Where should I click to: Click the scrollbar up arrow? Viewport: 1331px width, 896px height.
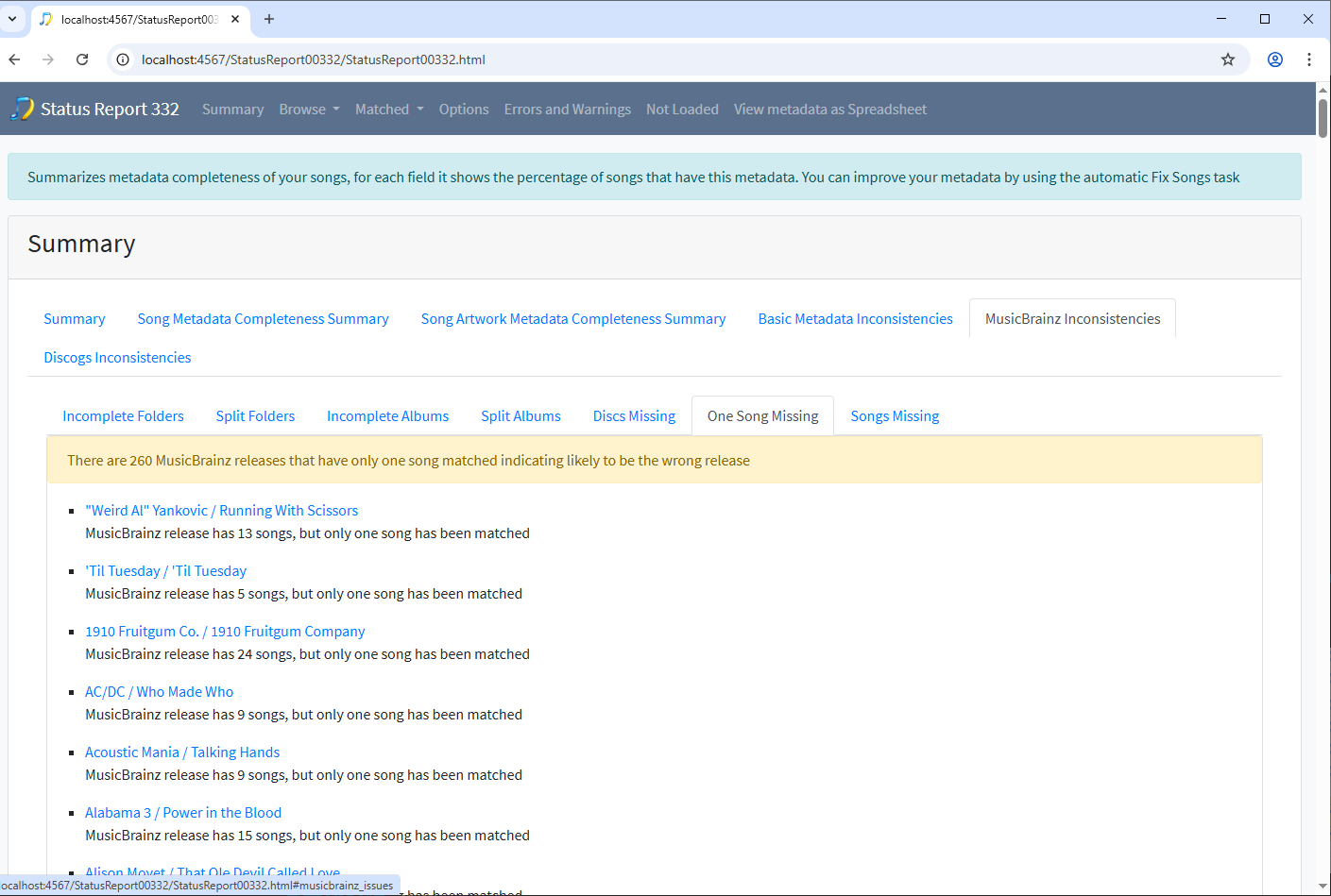click(1322, 89)
